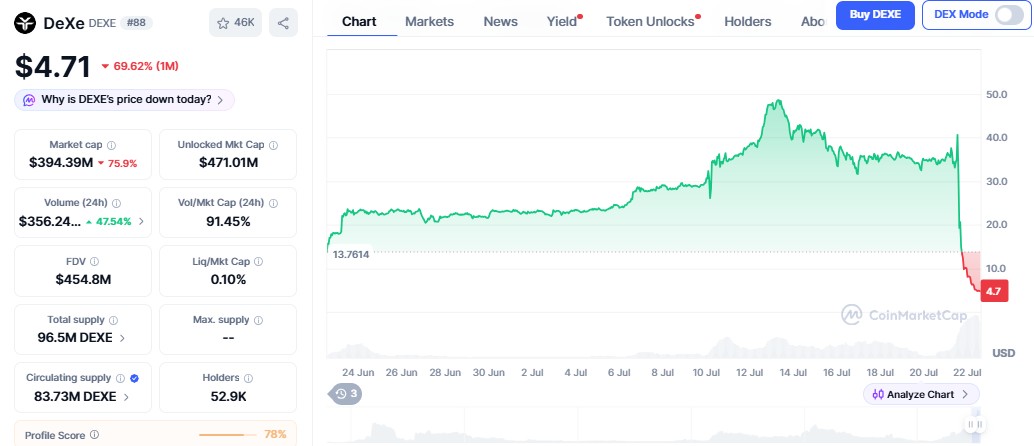Click the mini timeline navigator below chart

[654, 426]
